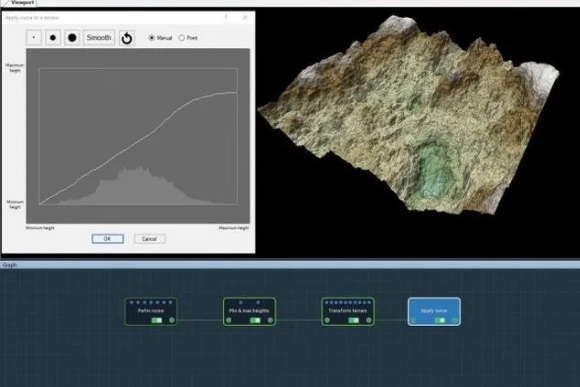The image size is (580, 387).
Task: Select the Graph panel header
Action: (290, 265)
